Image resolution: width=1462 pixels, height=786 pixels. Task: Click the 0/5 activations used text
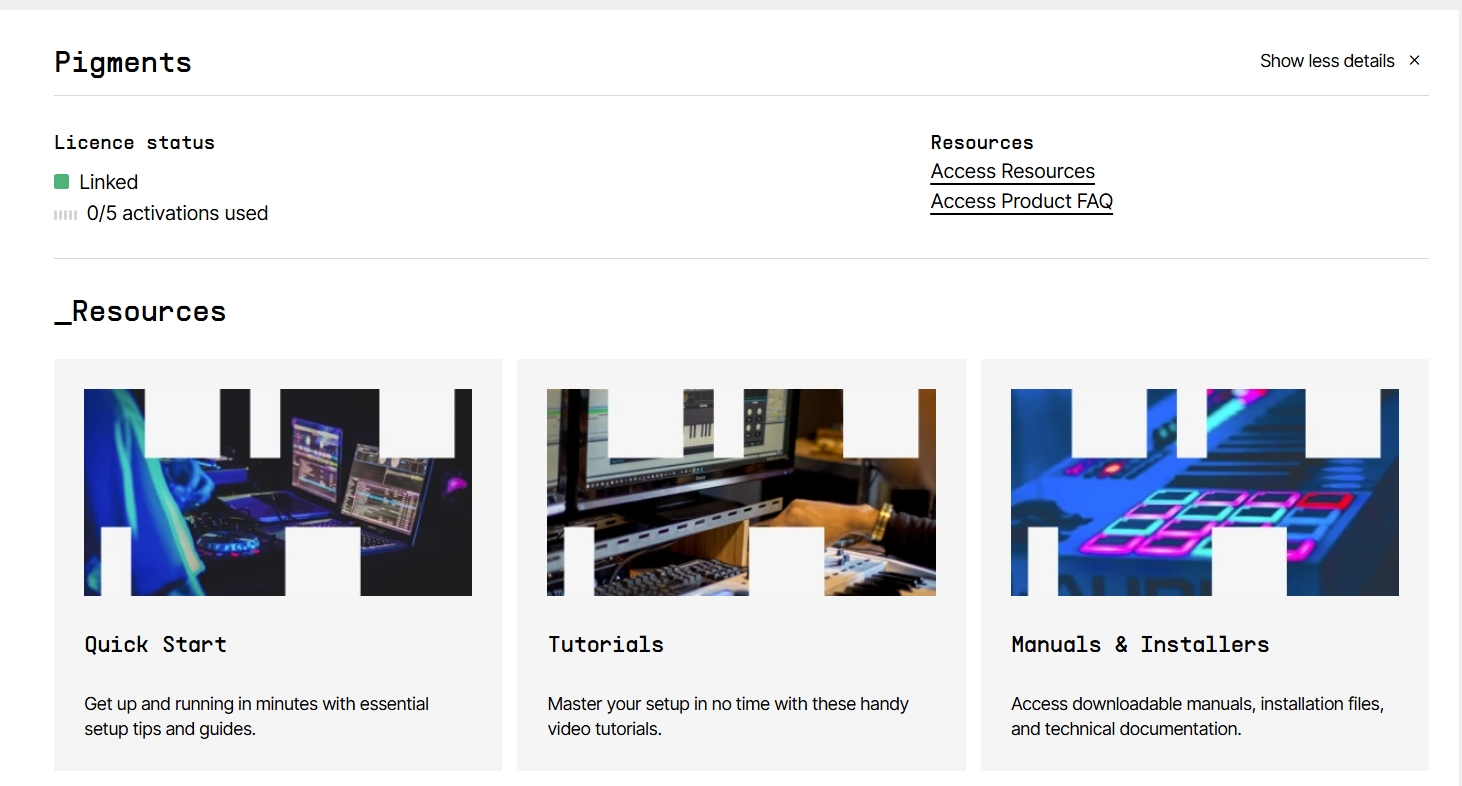(177, 213)
